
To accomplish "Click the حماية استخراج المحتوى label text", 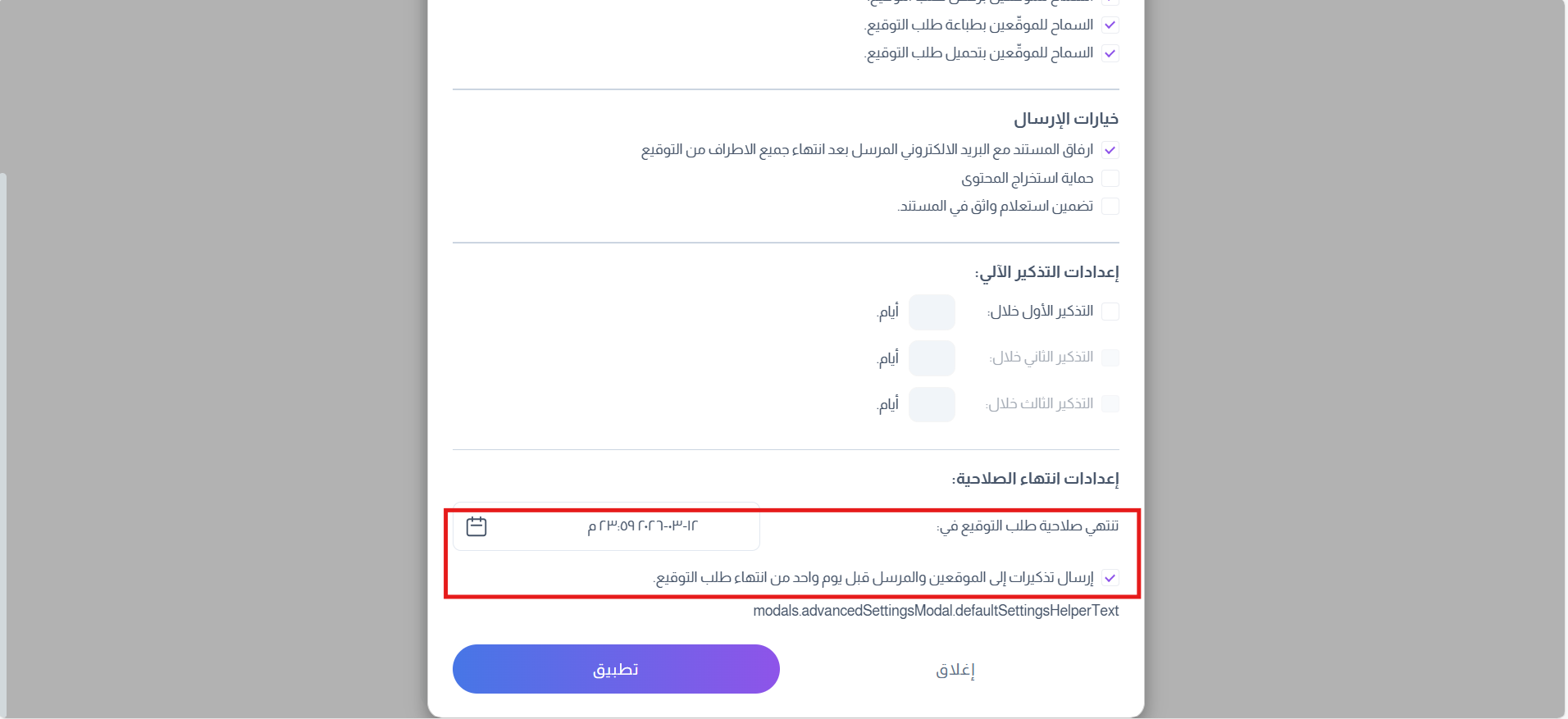I will click(x=1028, y=179).
